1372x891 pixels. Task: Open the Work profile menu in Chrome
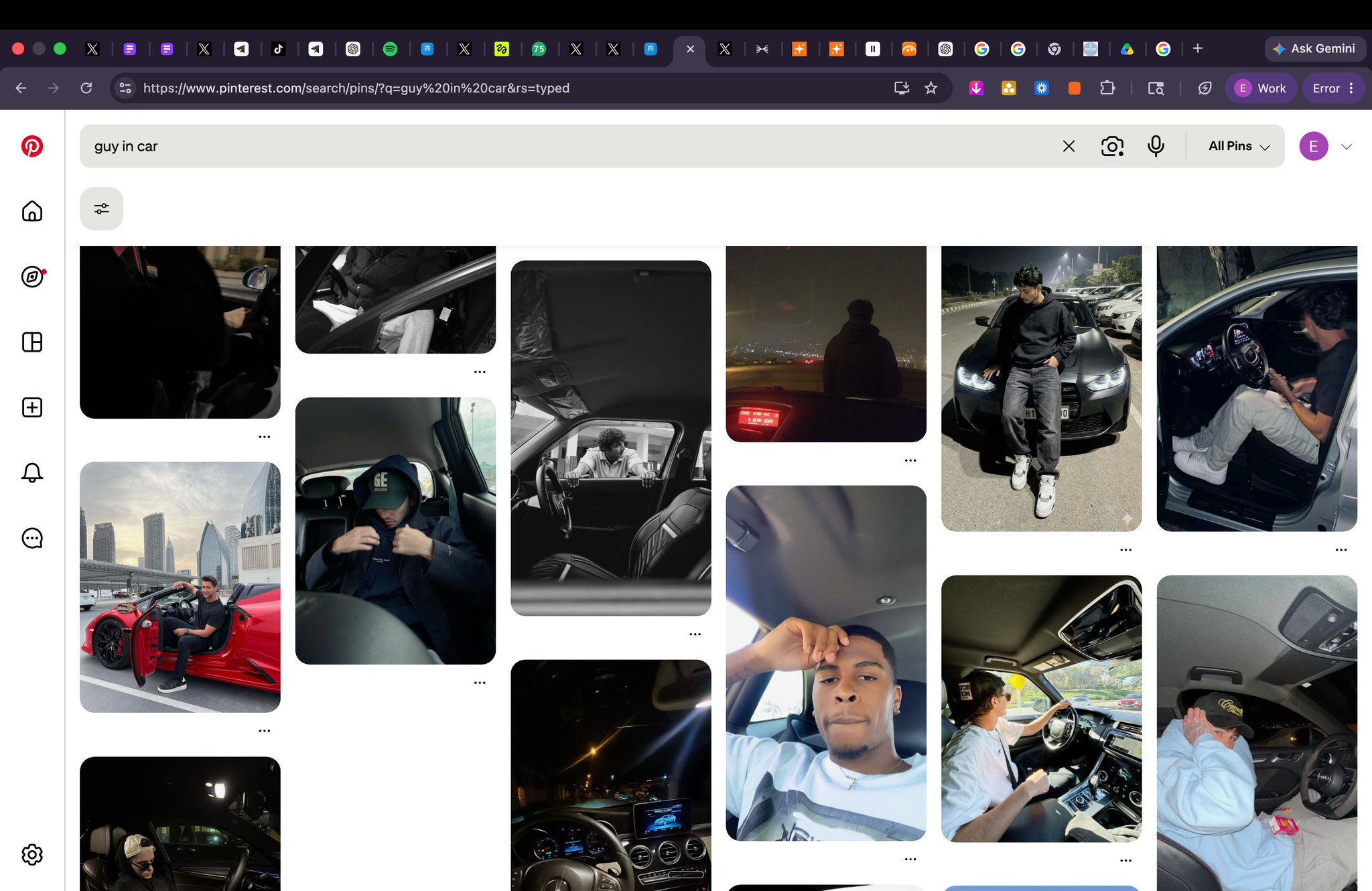[x=1261, y=88]
